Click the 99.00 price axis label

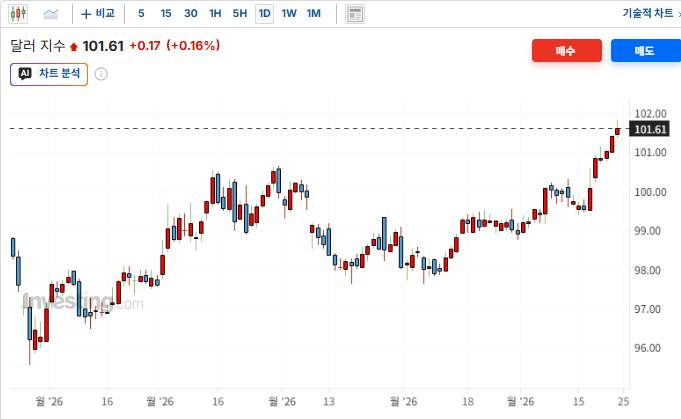coord(650,231)
